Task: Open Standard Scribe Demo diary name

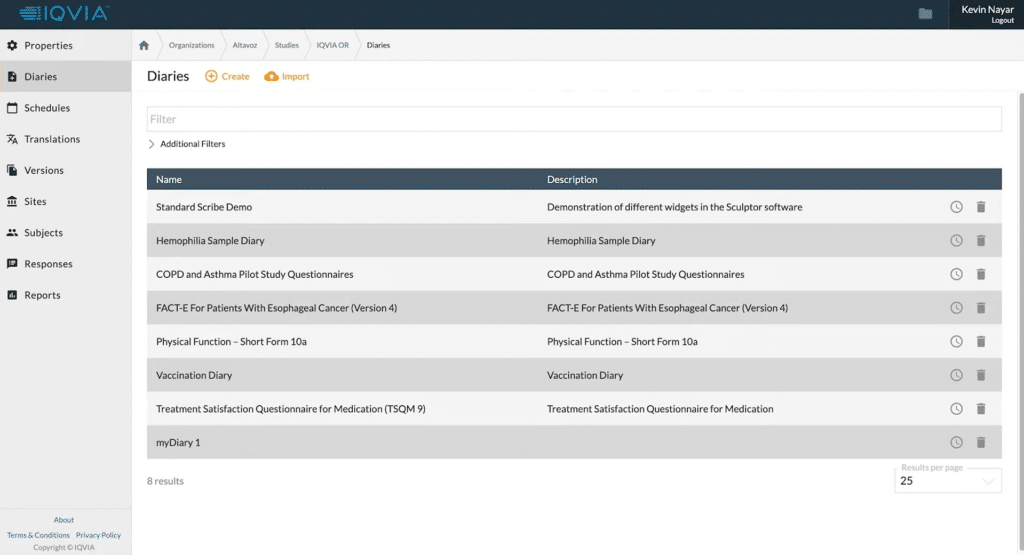Action: pos(204,207)
